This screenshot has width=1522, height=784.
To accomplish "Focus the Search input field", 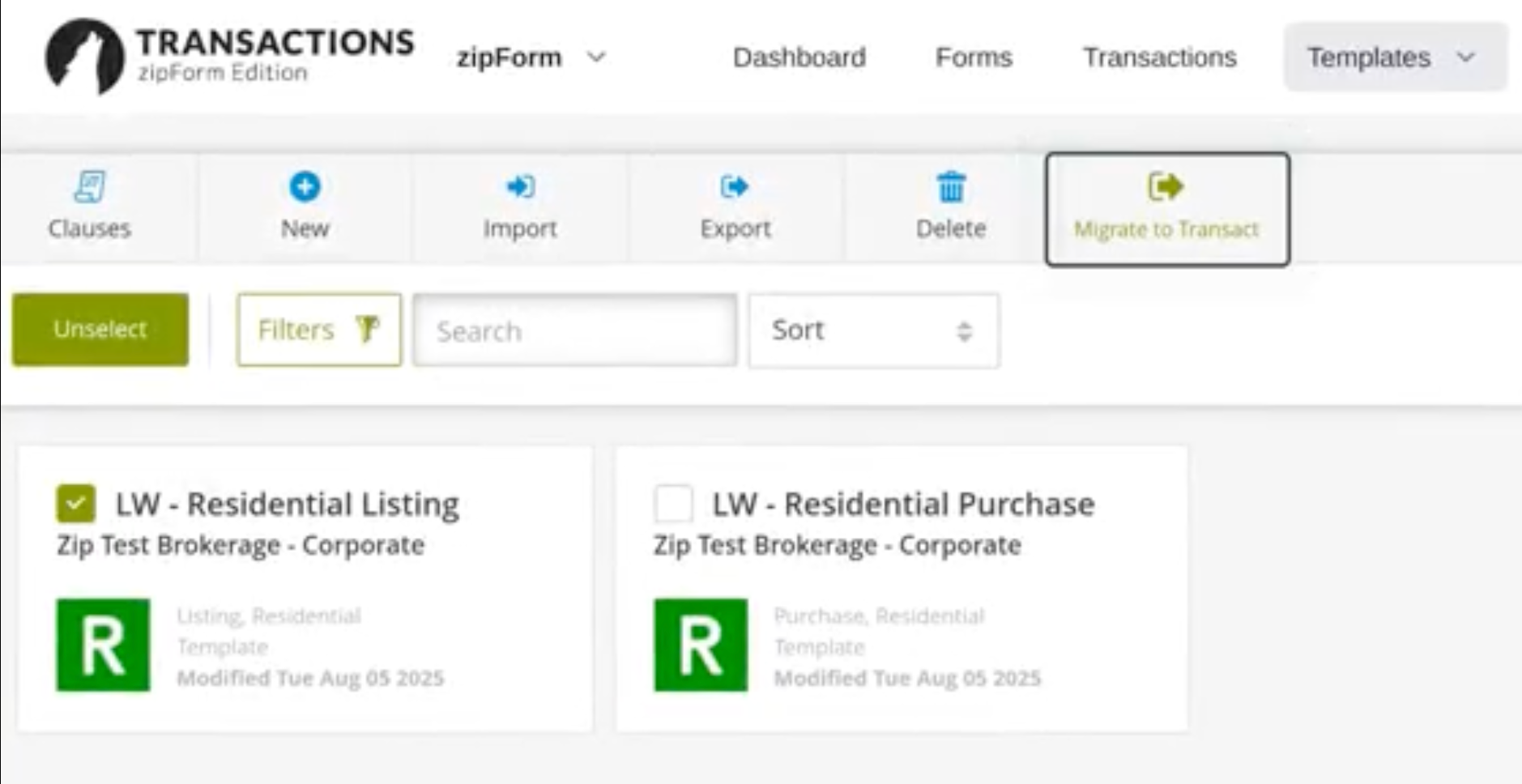I will pos(575,330).
